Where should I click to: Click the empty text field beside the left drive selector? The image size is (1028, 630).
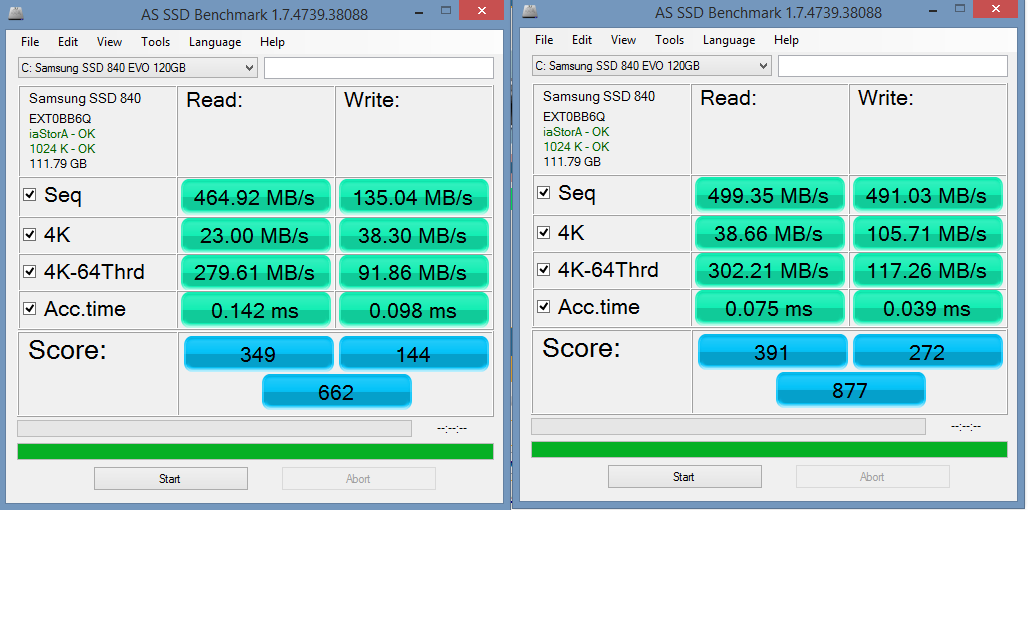click(x=378, y=68)
